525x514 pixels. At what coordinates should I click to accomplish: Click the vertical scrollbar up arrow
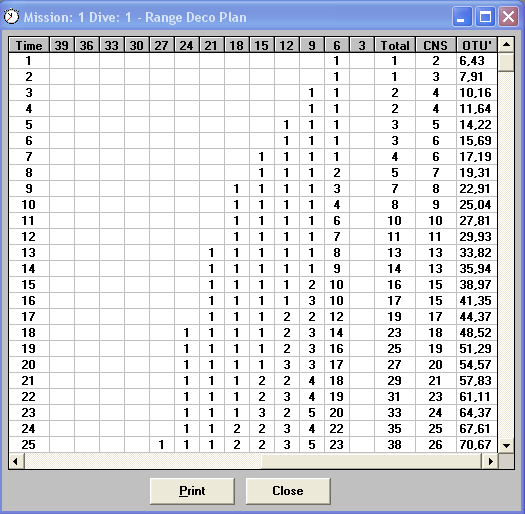click(x=506, y=45)
